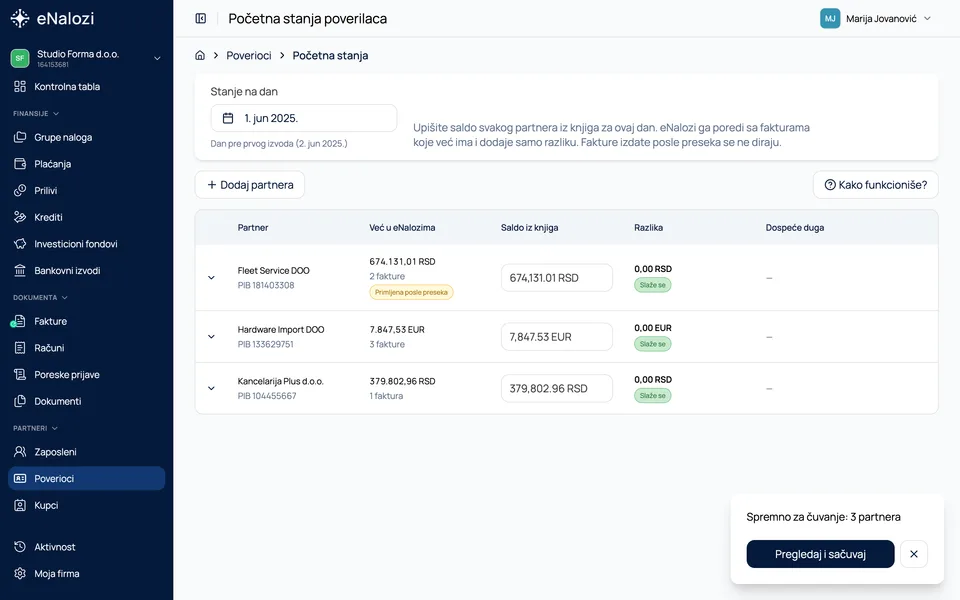Screen dimensions: 960x600
Task: Open Fakture documents
Action: 86,321
